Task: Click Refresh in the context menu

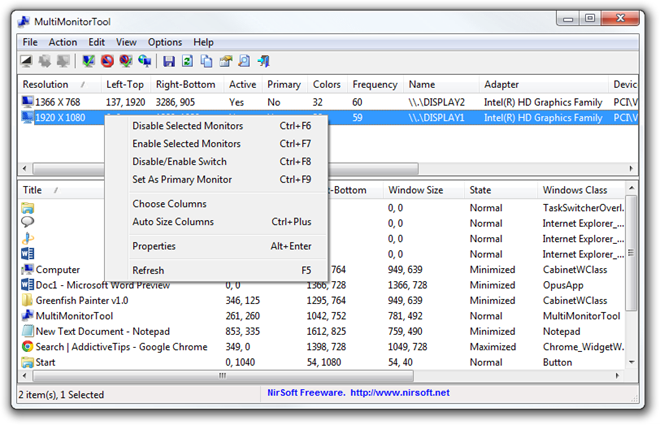Action: tap(216, 270)
